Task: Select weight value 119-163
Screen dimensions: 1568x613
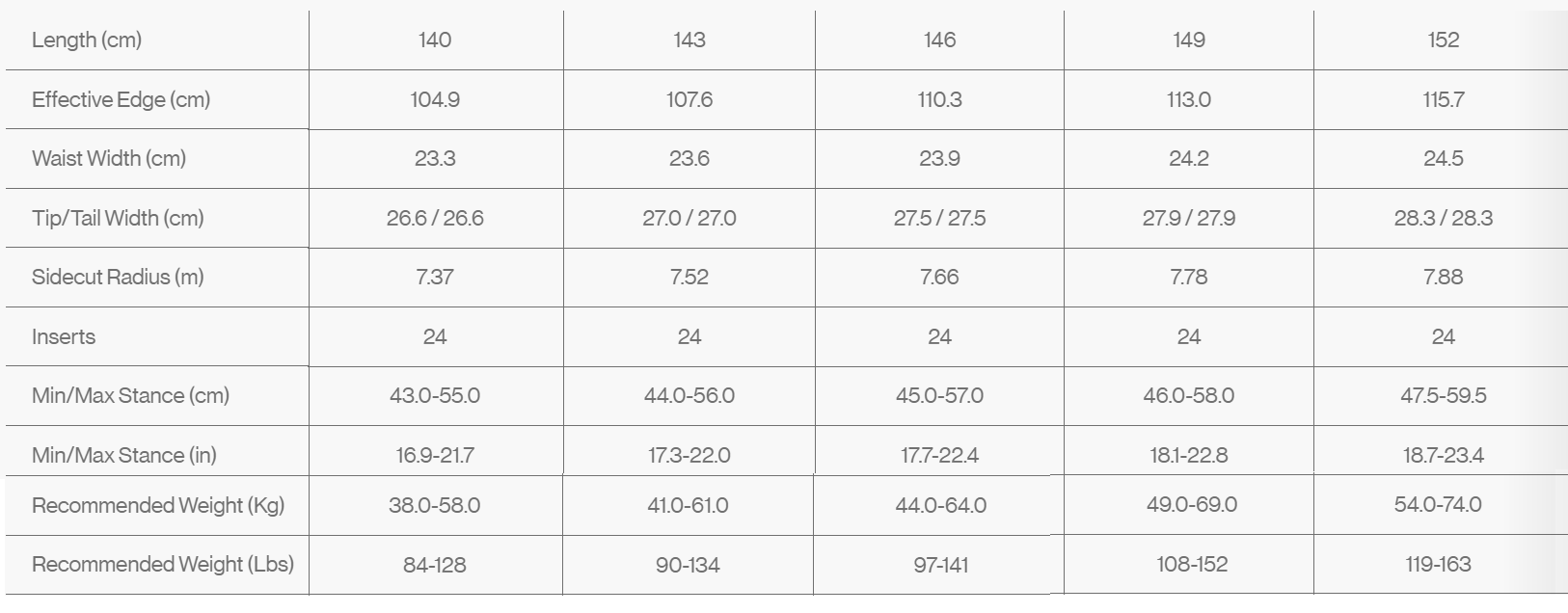Action: pos(1438,564)
